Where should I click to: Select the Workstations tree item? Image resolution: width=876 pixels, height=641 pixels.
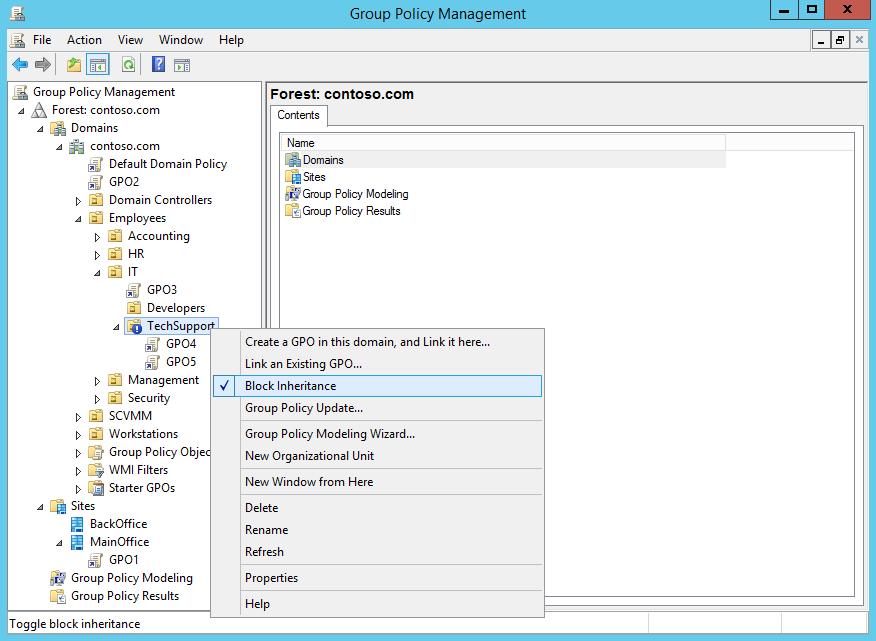click(x=143, y=434)
